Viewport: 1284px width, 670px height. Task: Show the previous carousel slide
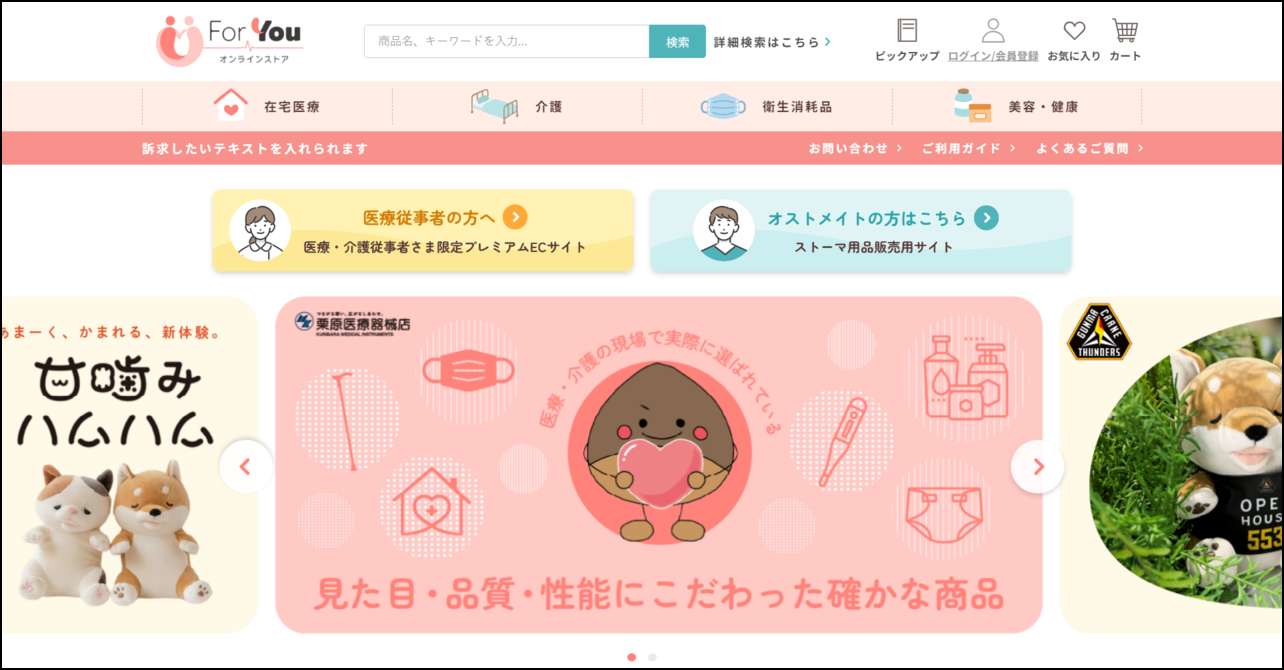[246, 466]
